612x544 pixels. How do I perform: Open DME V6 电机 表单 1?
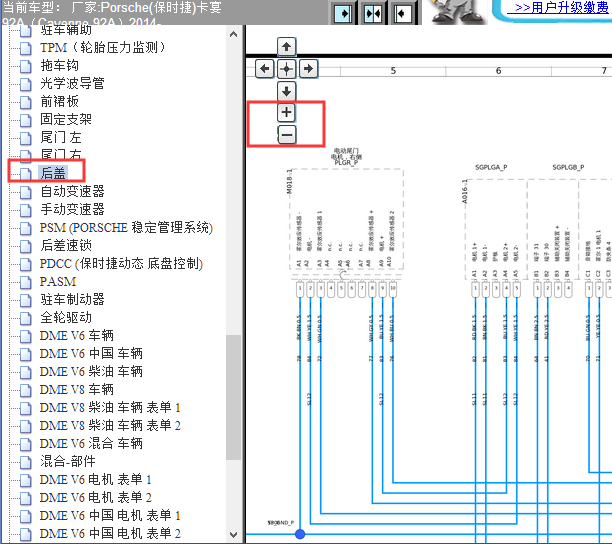click(x=95, y=479)
